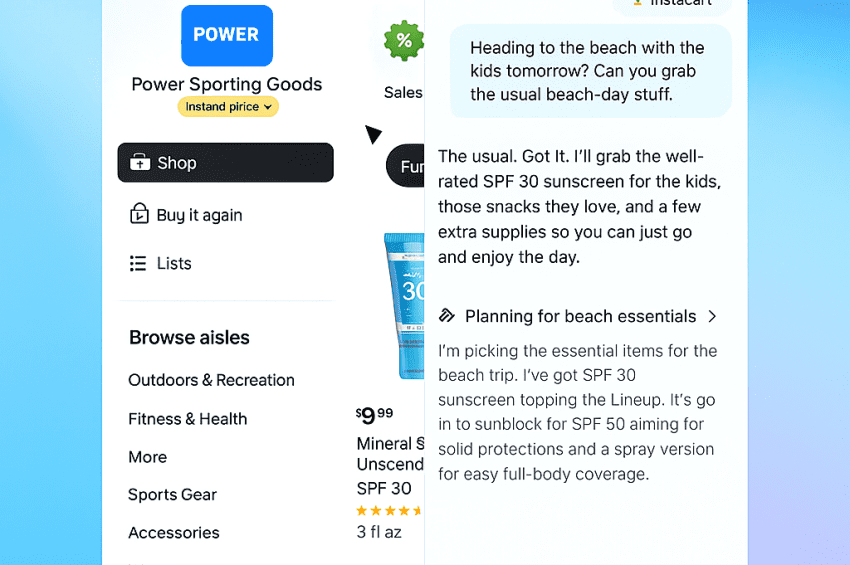Click the Buy it again bag icon
Viewport: 850px width, 565px height.
point(139,214)
